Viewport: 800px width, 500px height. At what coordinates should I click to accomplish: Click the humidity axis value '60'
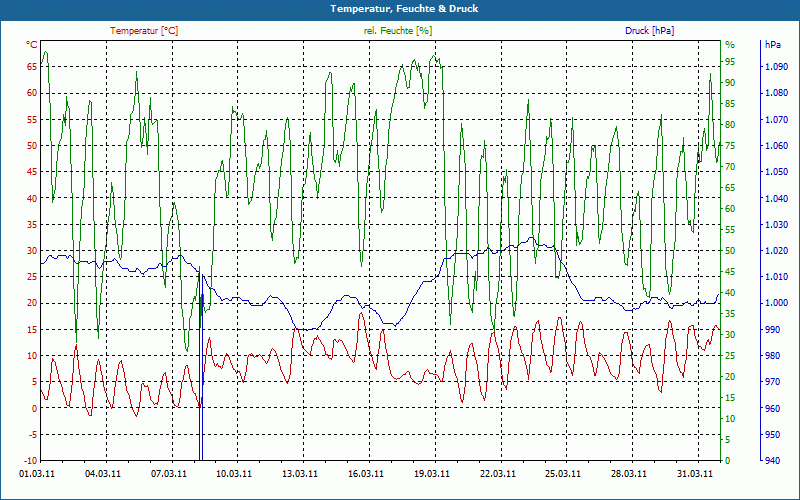pyautogui.click(x=730, y=209)
